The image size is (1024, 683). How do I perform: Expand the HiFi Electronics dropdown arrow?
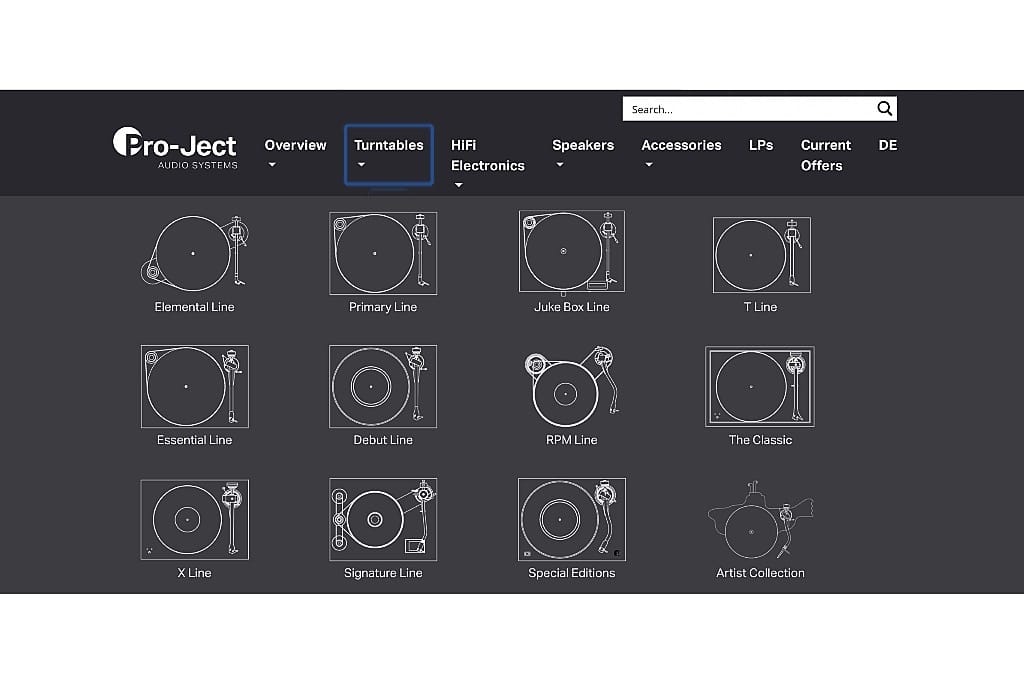458,185
